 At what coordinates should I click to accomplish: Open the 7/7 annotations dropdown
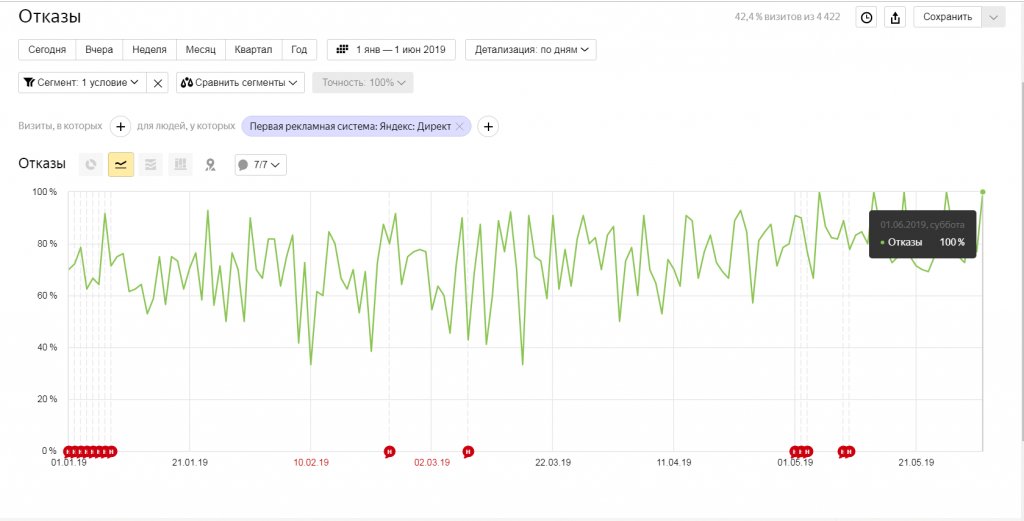pyautogui.click(x=260, y=165)
